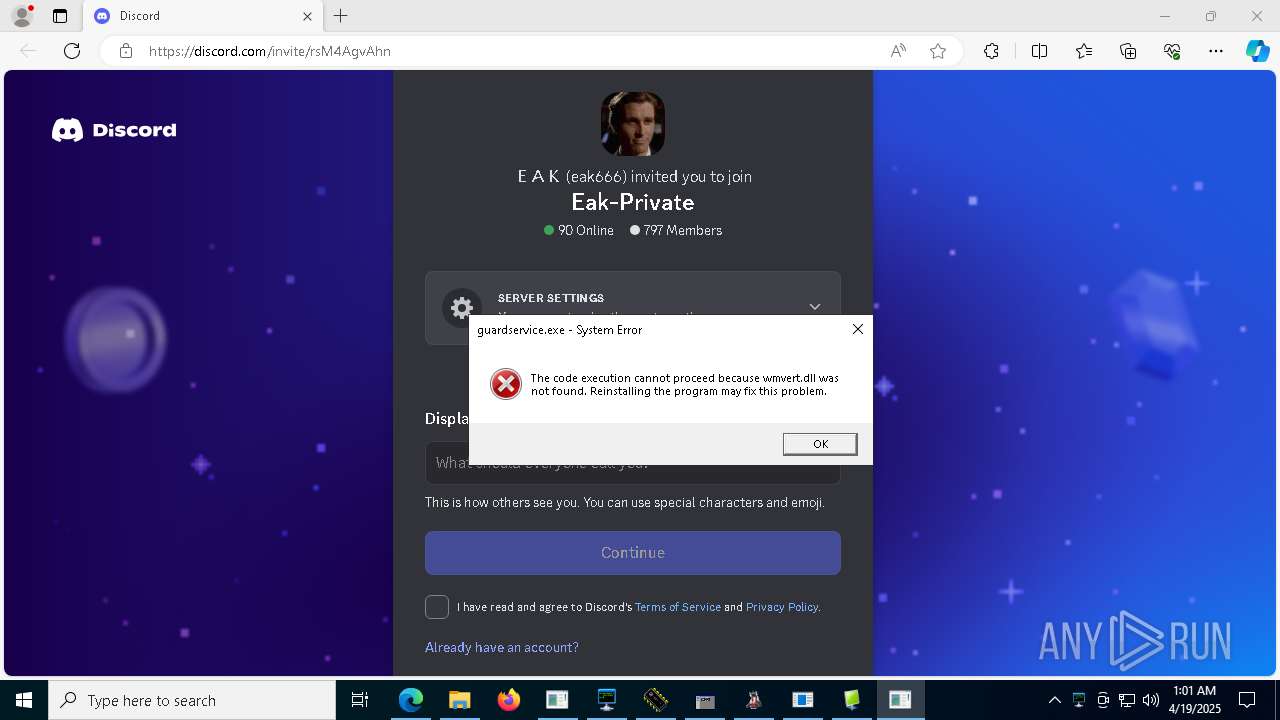Image resolution: width=1280 pixels, height=720 pixels.
Task: Close the Discord browser tab
Action: [x=308, y=16]
